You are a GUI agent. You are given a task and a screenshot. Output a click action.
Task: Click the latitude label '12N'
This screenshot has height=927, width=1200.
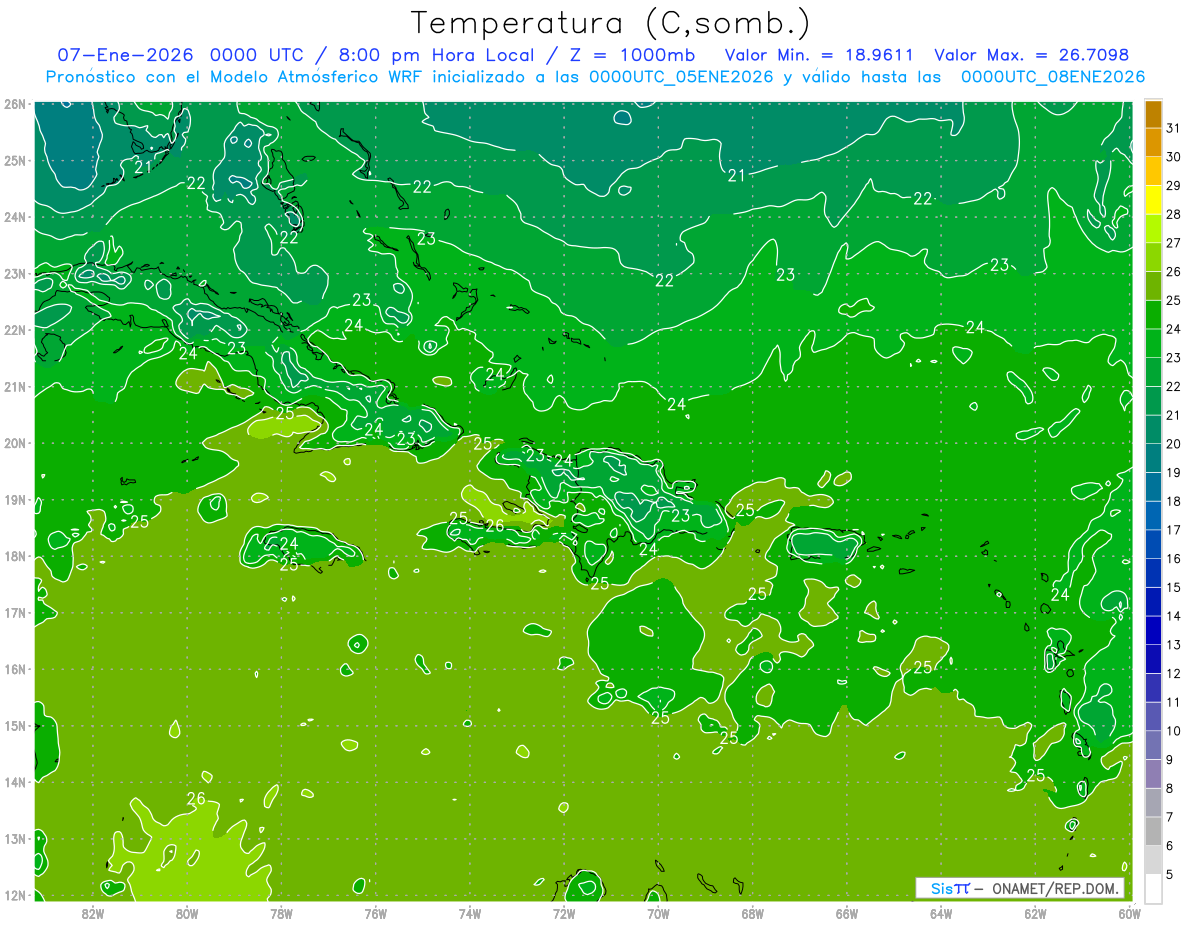click(x=15, y=895)
